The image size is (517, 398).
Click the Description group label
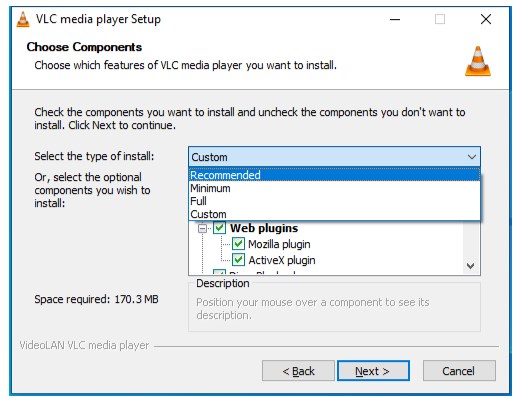pyautogui.click(x=223, y=283)
